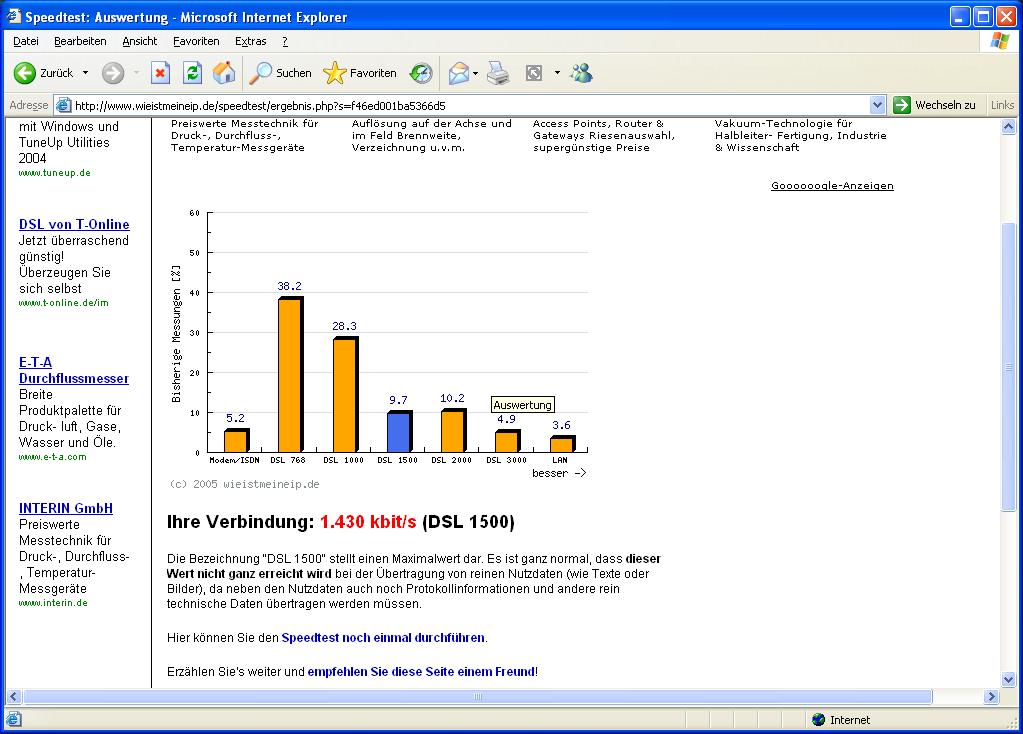Click the mail envelope toolbar icon
The width and height of the screenshot is (1023, 734).
point(459,73)
